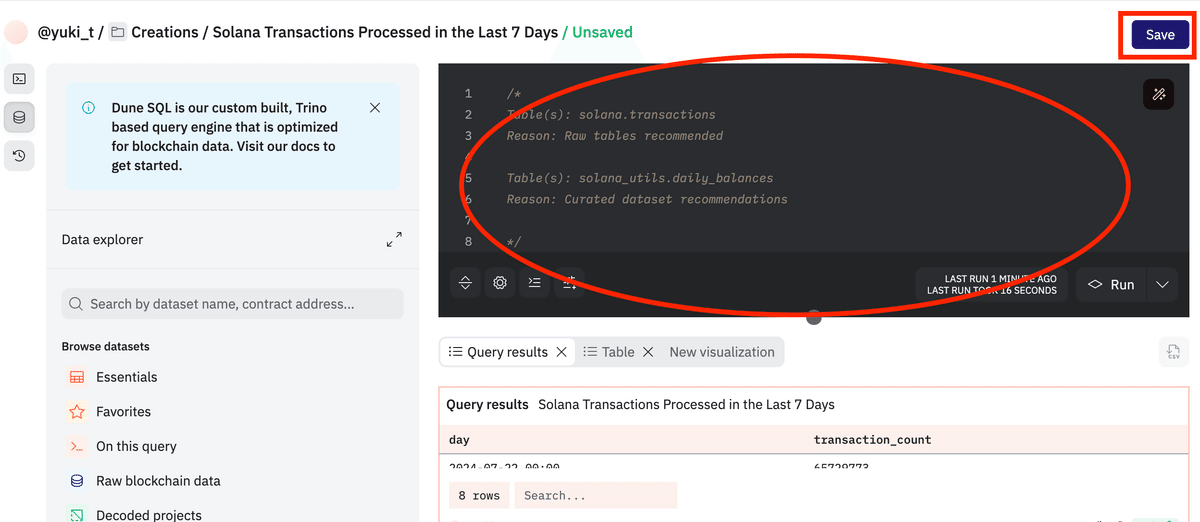
Task: Run the query
Action: 1111,285
